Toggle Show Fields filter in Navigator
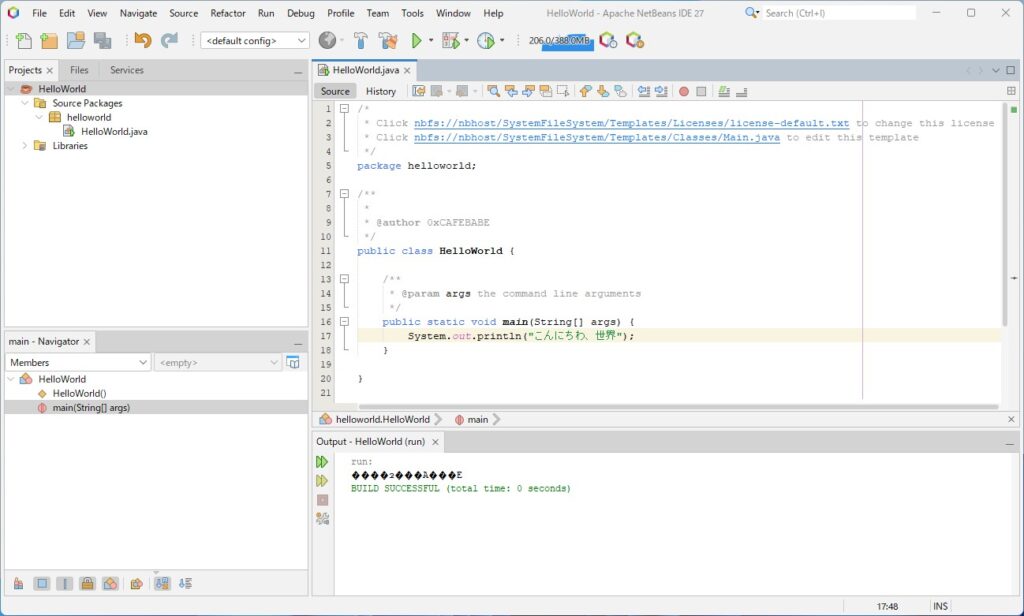Viewport: 1024px width, 616px height. click(x=41, y=583)
